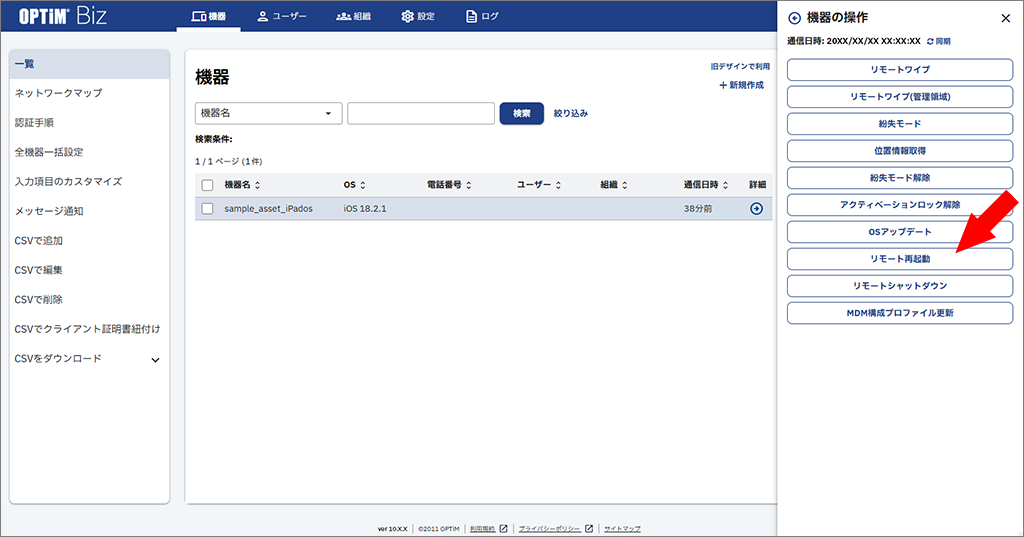Click the 利用規約 footer link
This screenshot has height=537, width=1024.
(483, 529)
